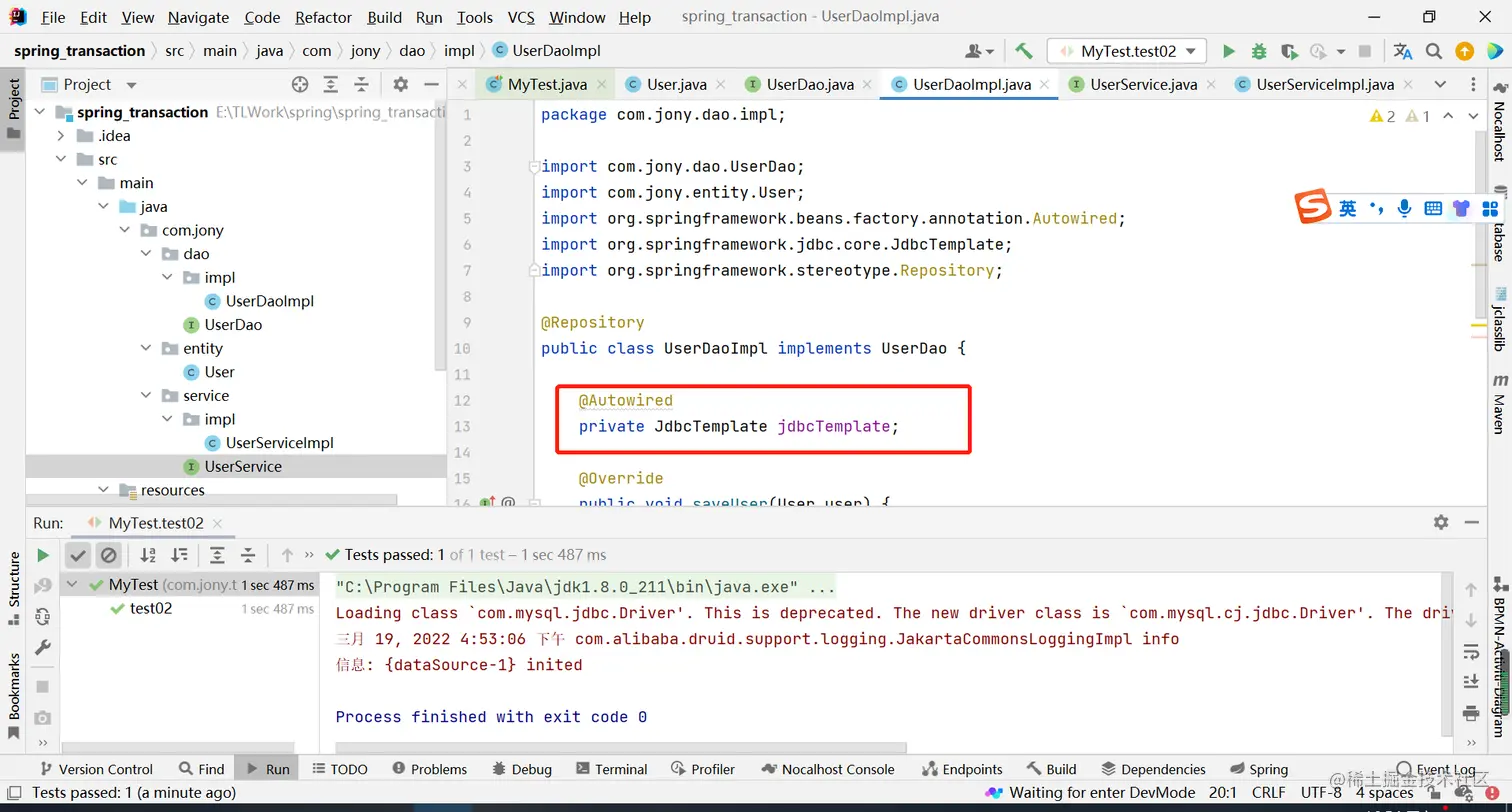Open the Maven tool window

point(1500,406)
